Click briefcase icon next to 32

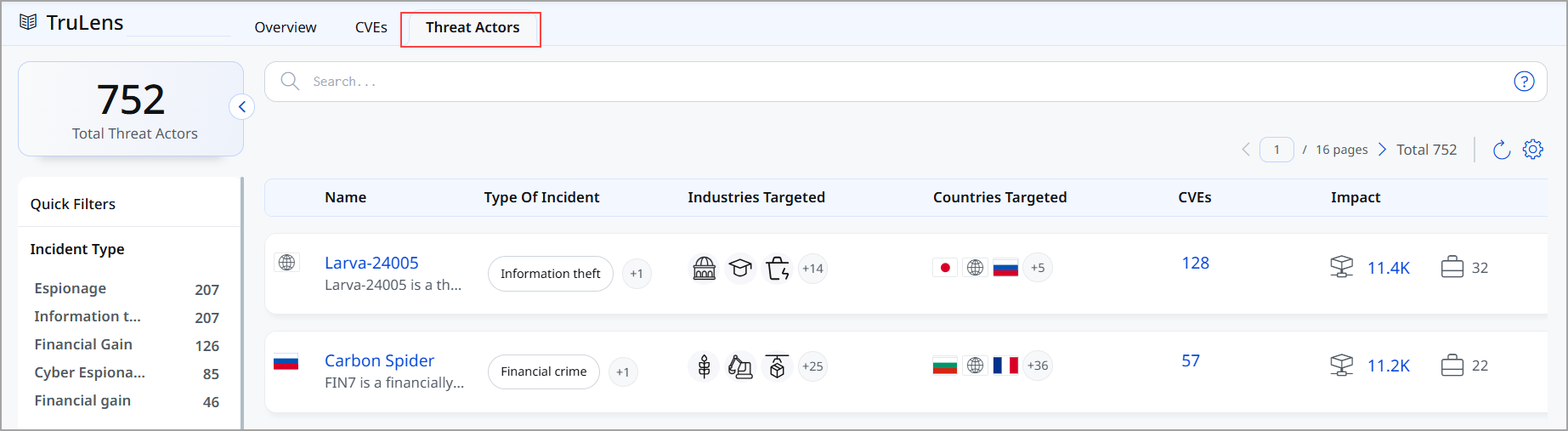coord(1452,267)
